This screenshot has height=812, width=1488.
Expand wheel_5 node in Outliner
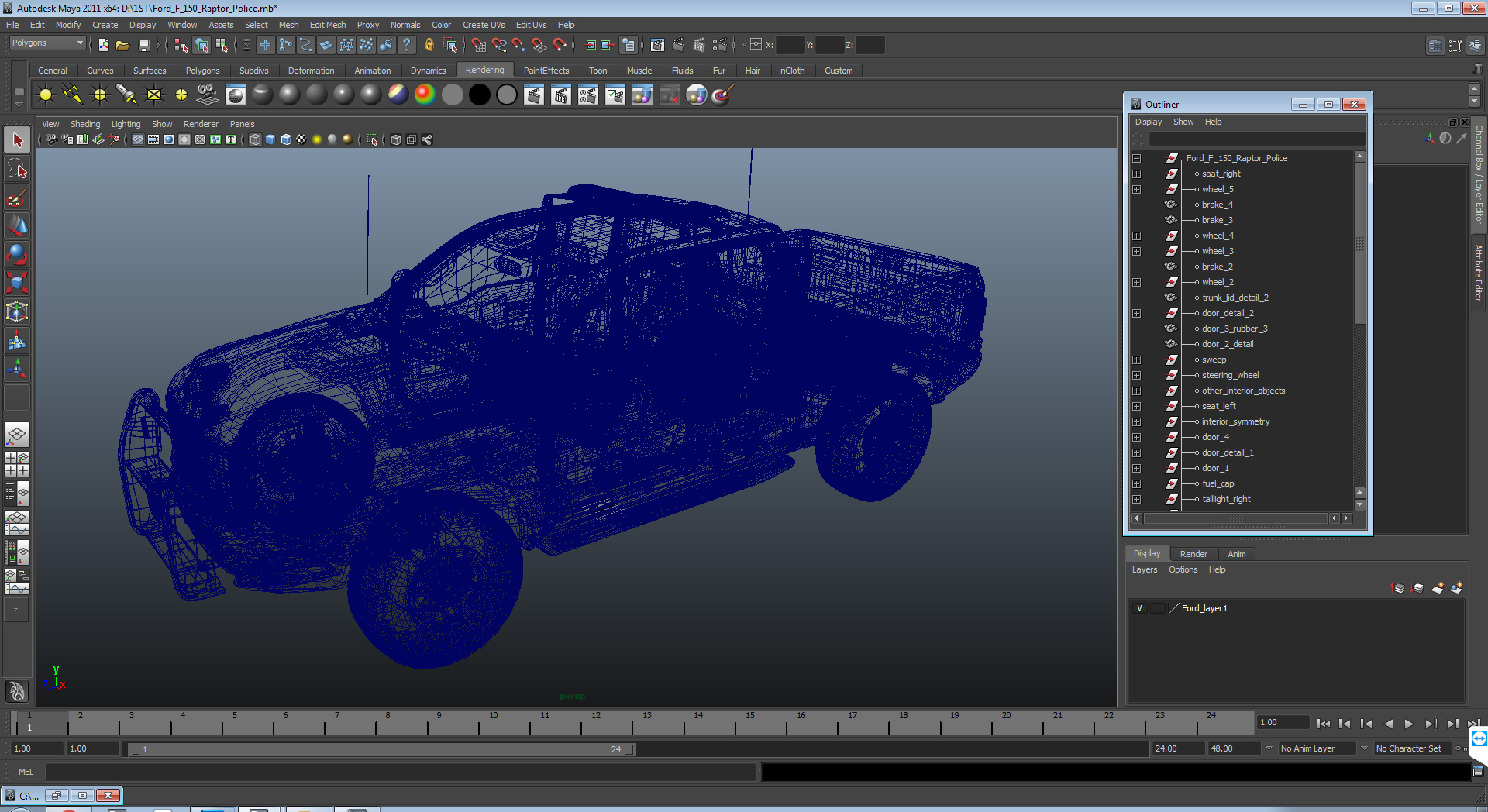[x=1137, y=189]
